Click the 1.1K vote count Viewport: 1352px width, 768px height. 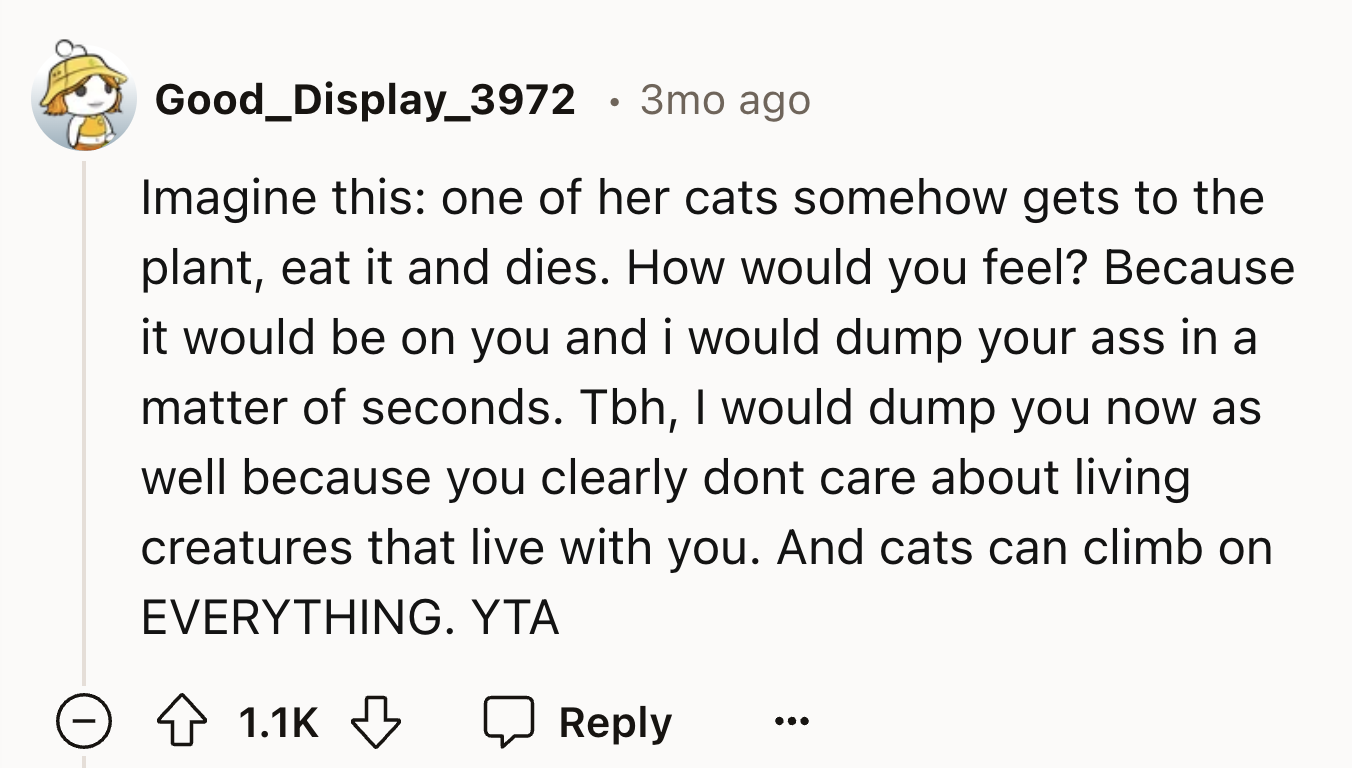279,723
